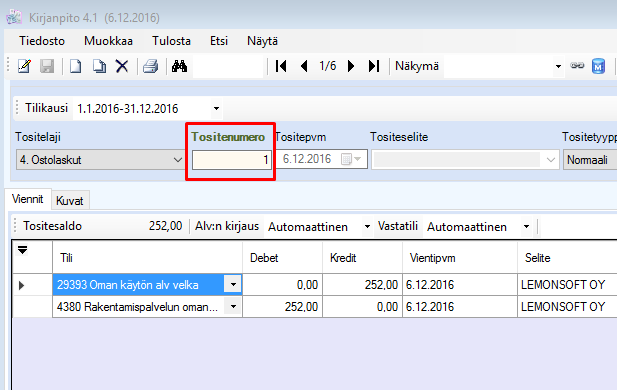This screenshot has height=390, width=617.
Task: Click Debet 0,00 in 29393 row
Action: point(283,285)
